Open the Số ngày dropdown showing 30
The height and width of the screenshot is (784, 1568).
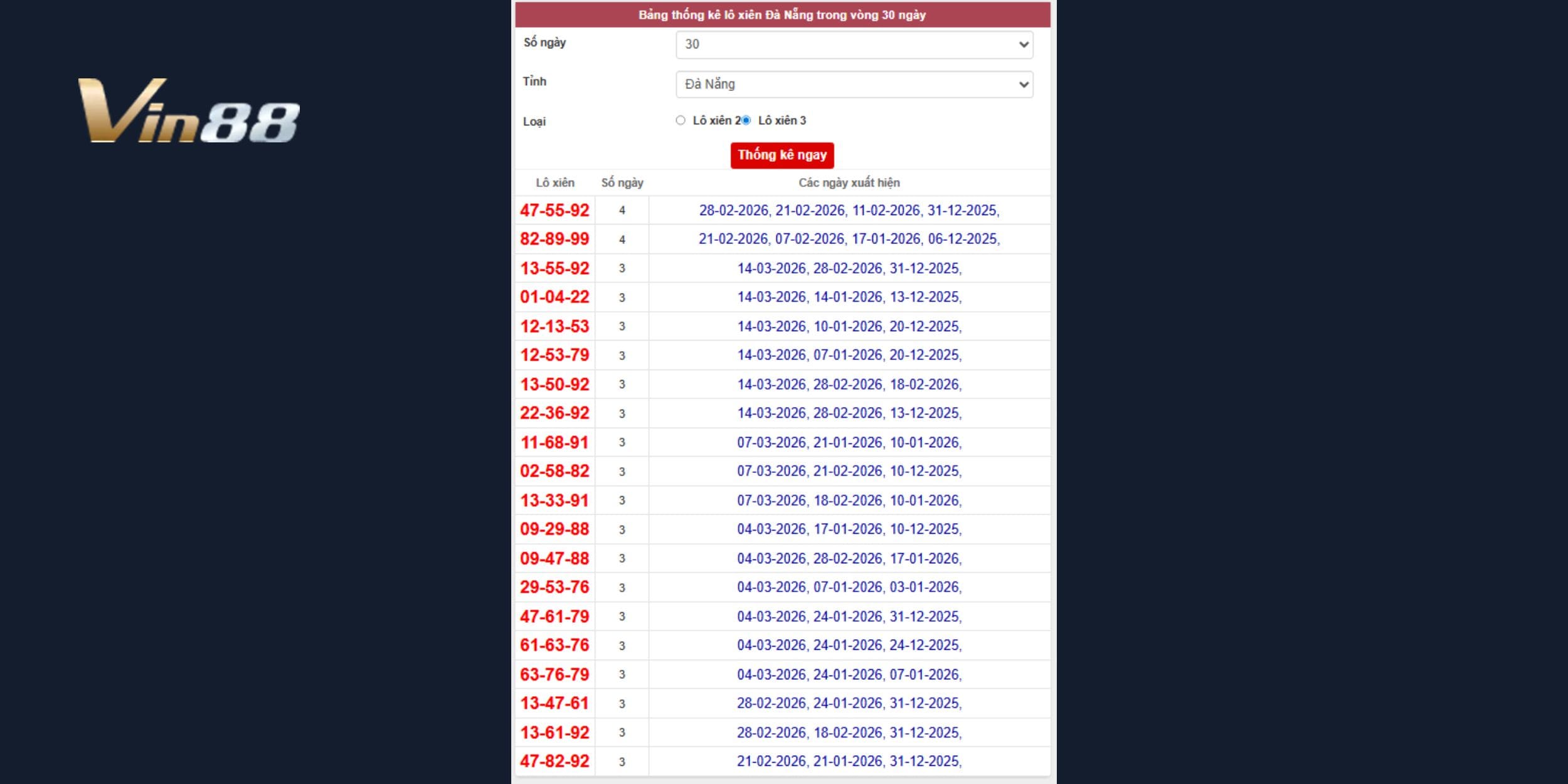point(854,45)
